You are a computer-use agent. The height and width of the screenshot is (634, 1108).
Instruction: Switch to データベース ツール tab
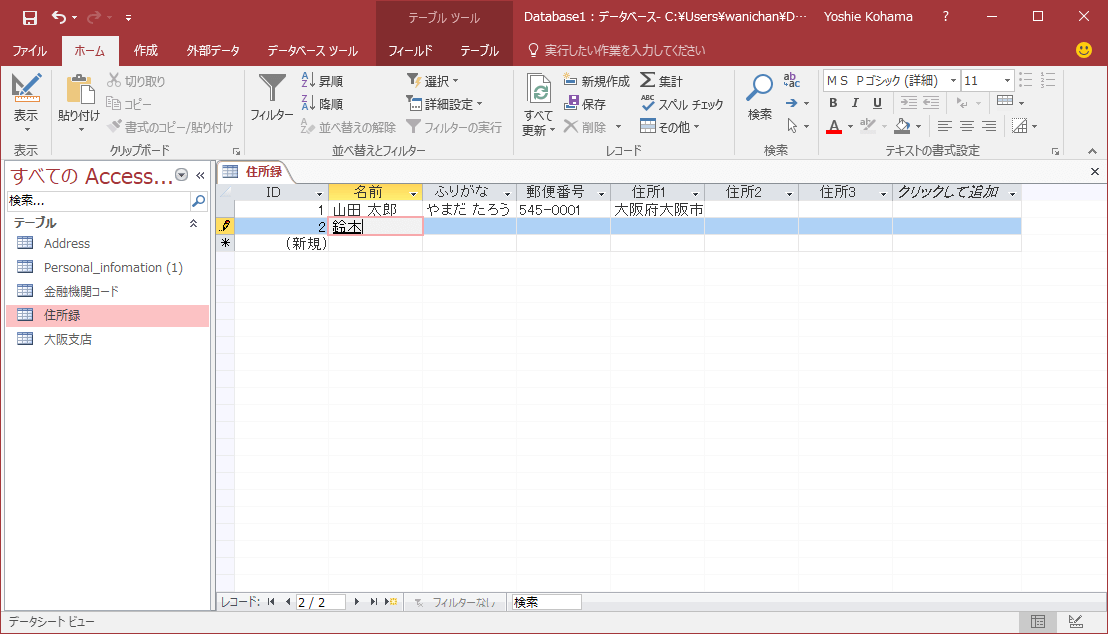point(312,51)
